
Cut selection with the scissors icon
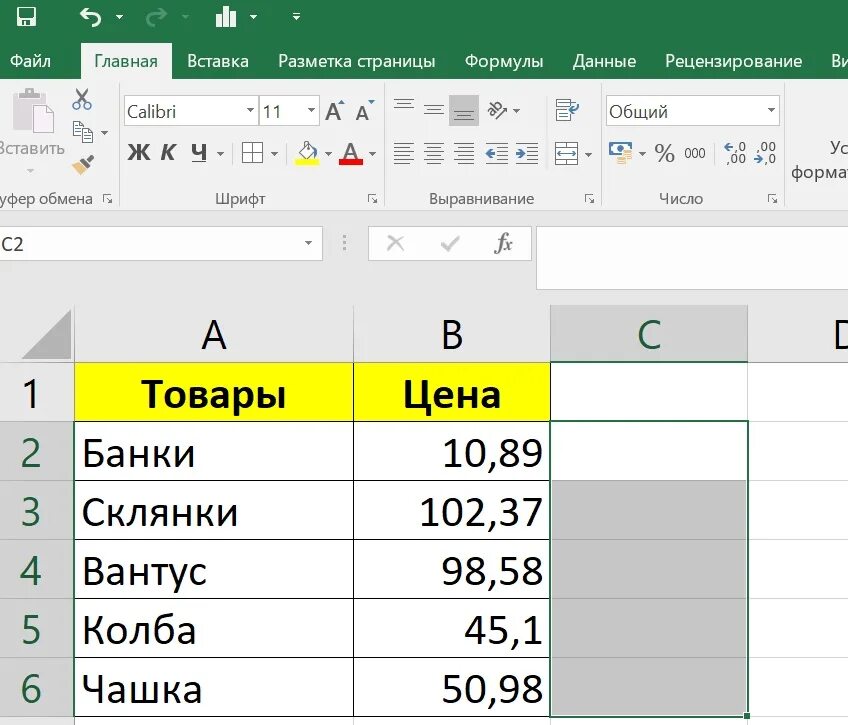click(x=82, y=99)
